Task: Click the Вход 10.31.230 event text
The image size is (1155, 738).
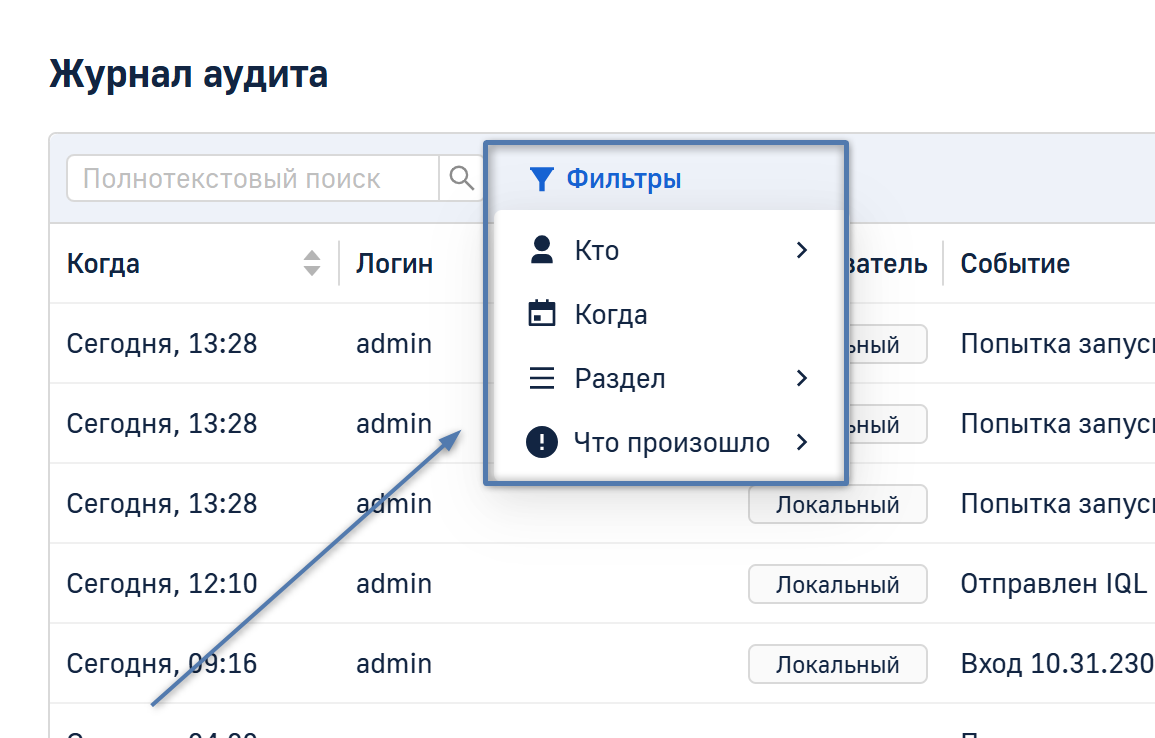Action: coord(1056,664)
